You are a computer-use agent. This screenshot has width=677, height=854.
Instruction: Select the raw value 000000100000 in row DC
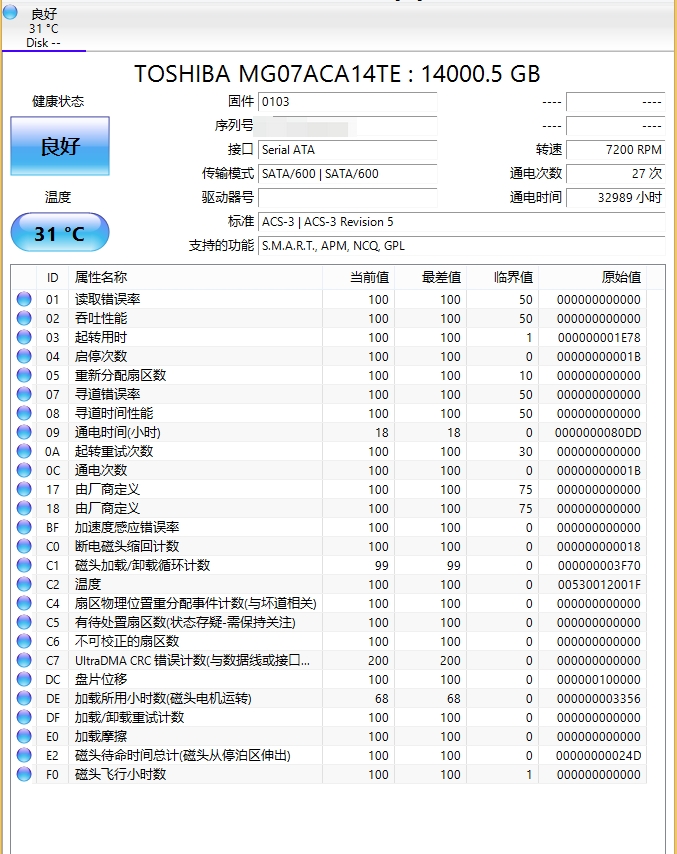click(599, 680)
